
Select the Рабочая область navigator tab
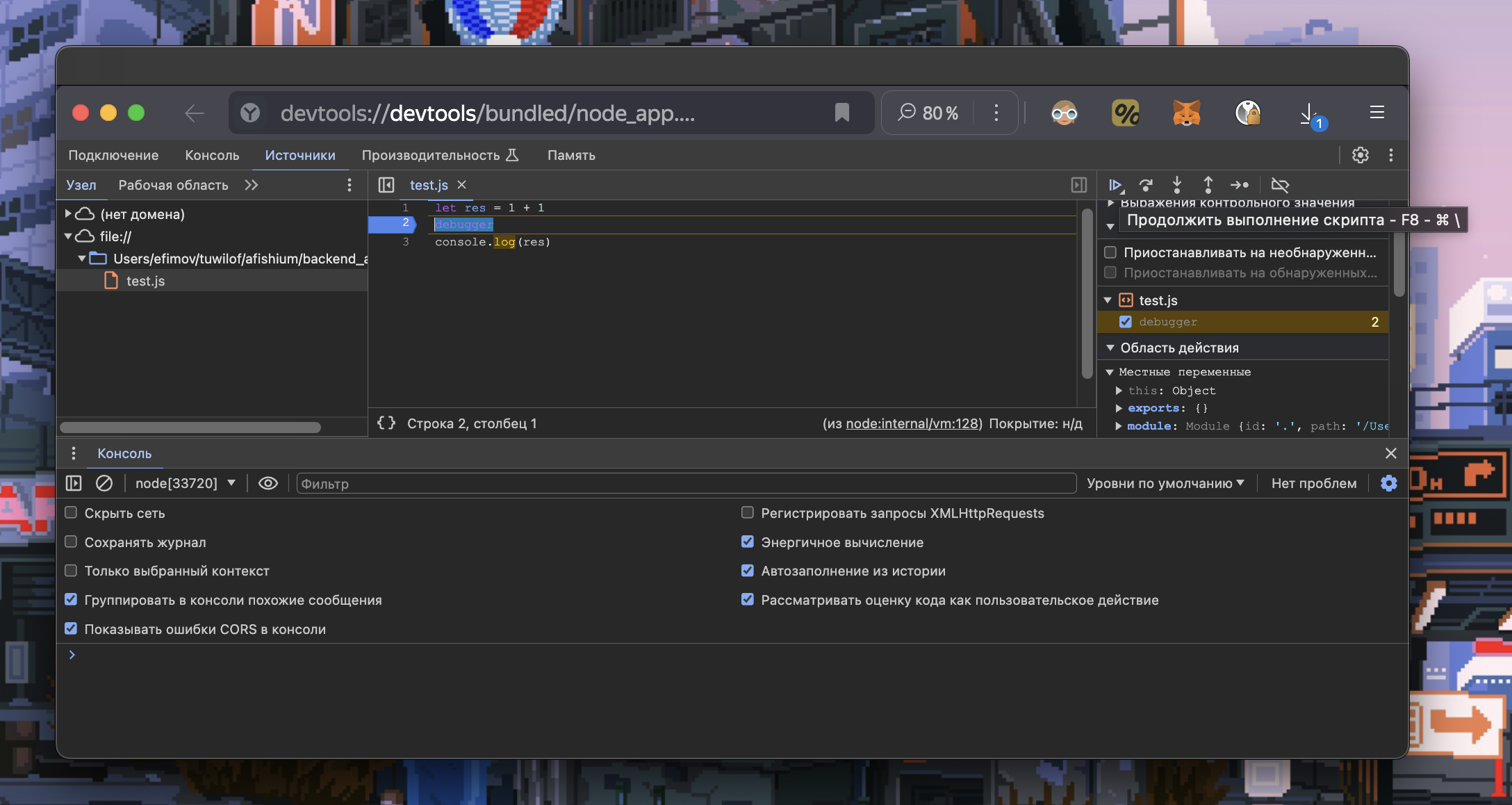[x=173, y=185]
